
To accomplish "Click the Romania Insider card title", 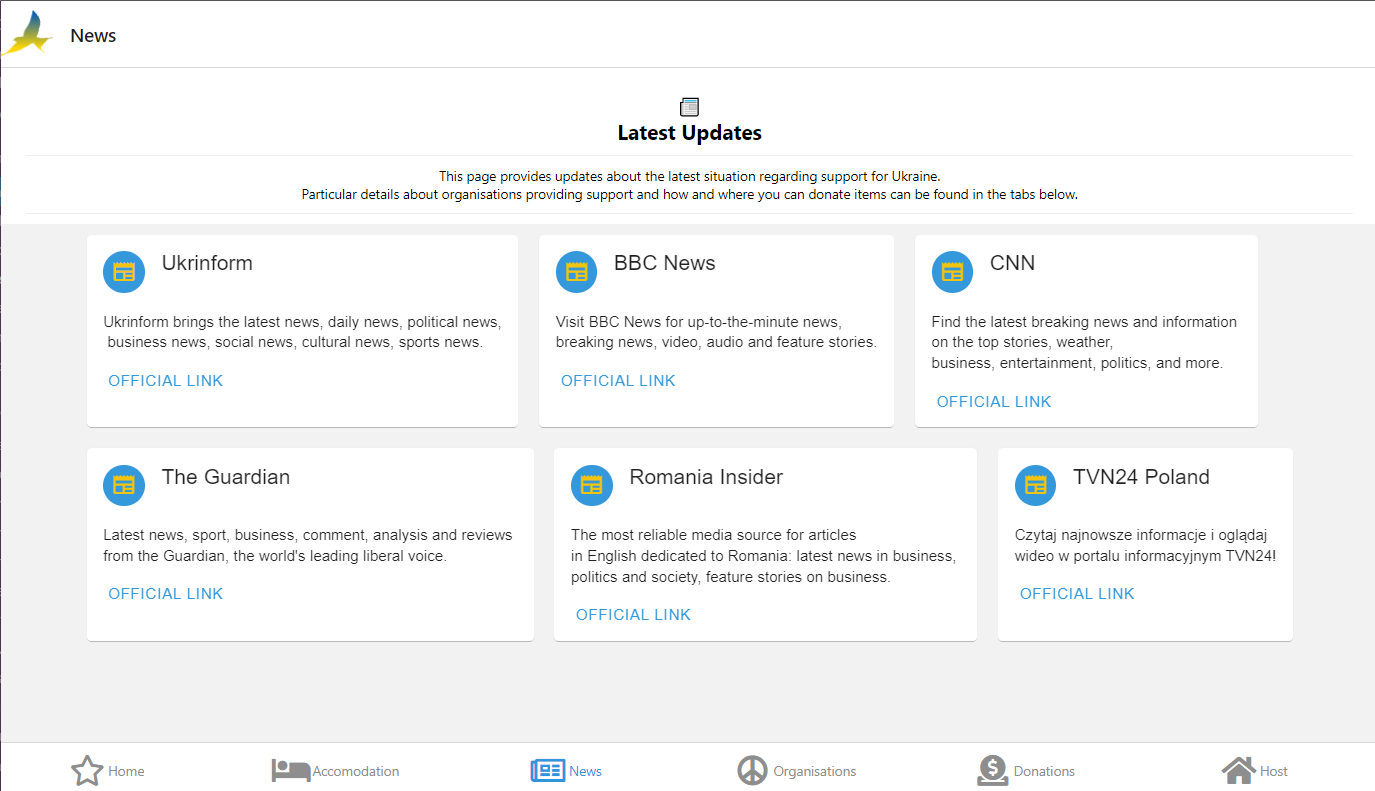I will tap(706, 477).
